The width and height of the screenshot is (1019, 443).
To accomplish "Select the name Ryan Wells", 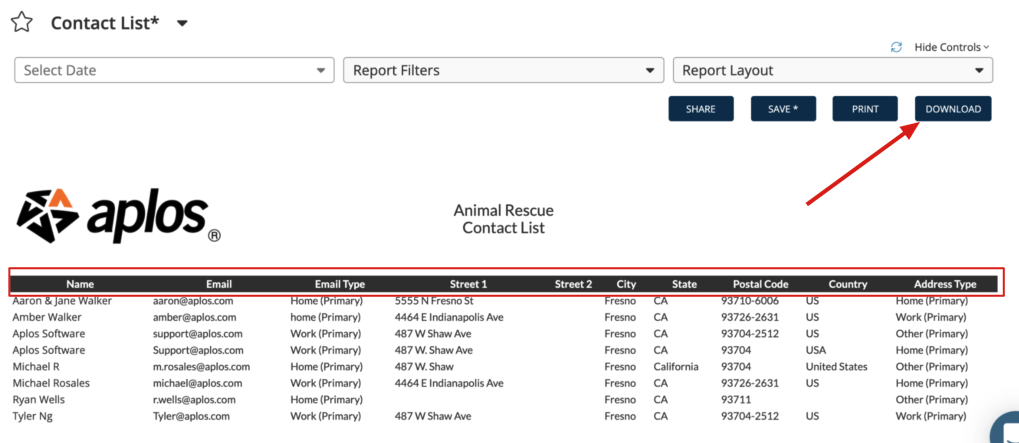I will tap(39, 399).
